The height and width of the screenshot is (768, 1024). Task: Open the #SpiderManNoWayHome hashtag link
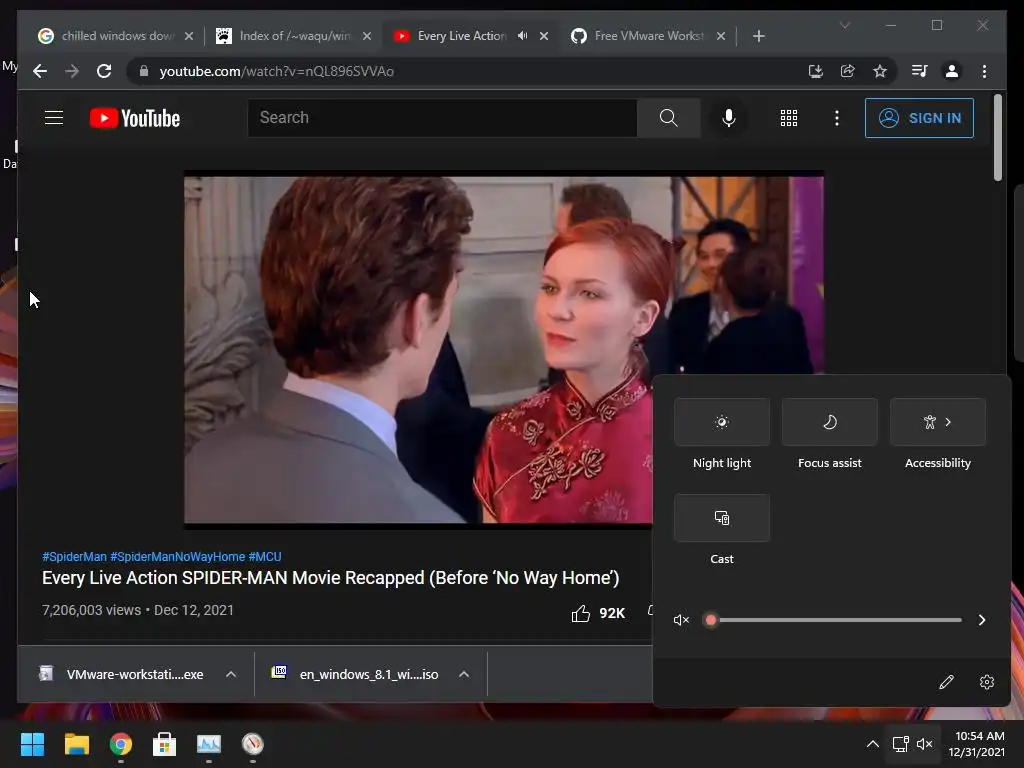(x=178, y=556)
